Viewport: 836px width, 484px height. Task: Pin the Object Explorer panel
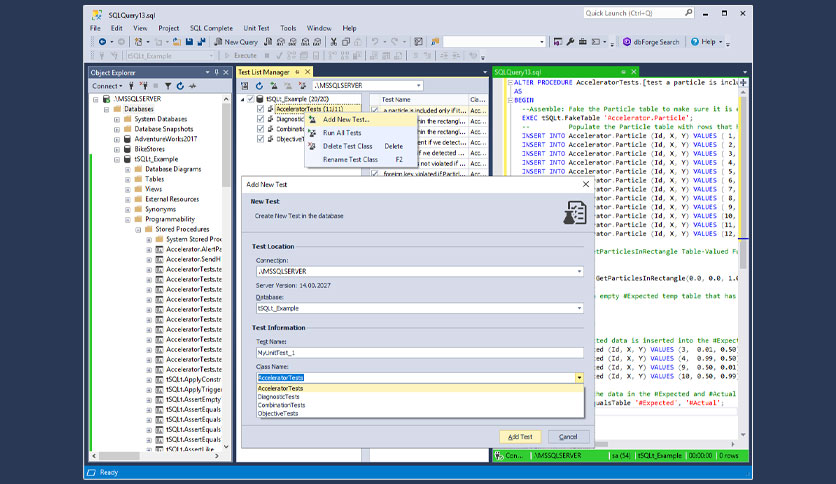(216, 72)
